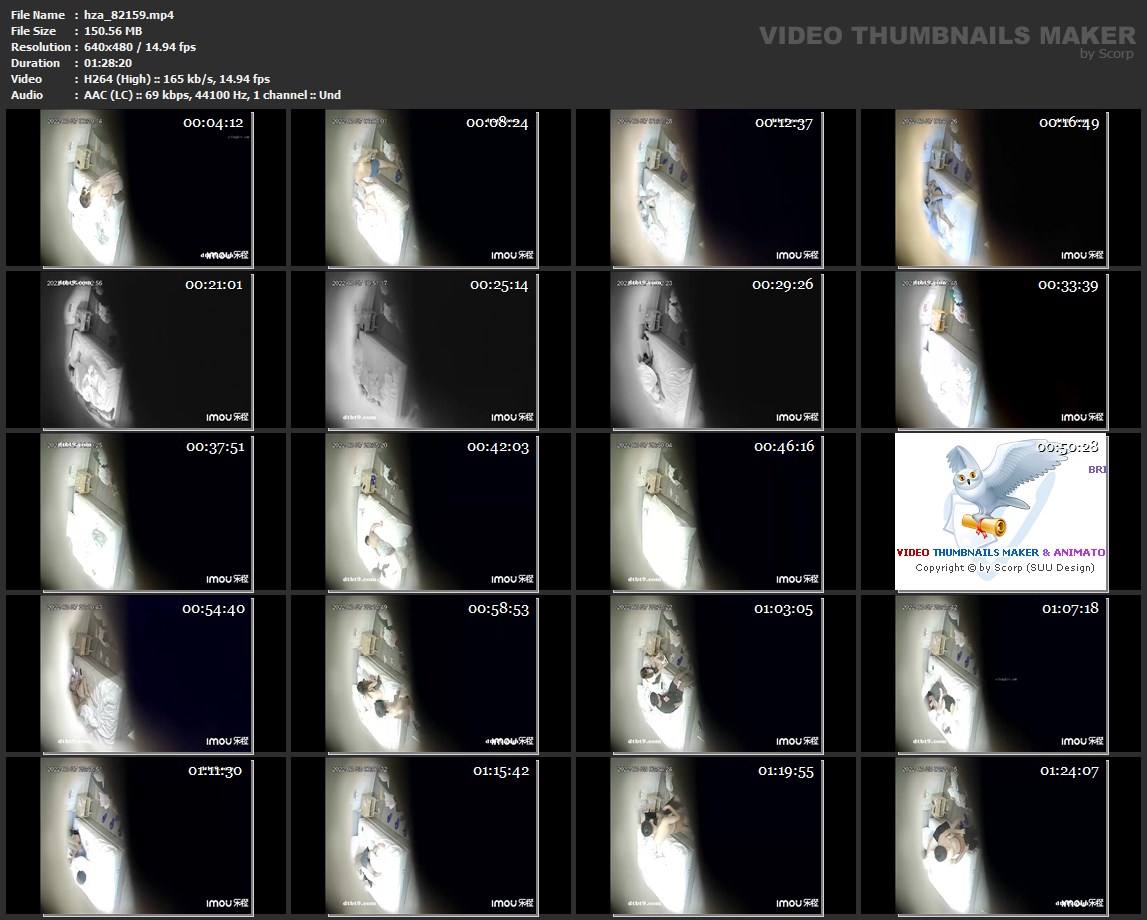
Task: Select the thumbnail stamped 00:08:24
Action: click(432, 188)
